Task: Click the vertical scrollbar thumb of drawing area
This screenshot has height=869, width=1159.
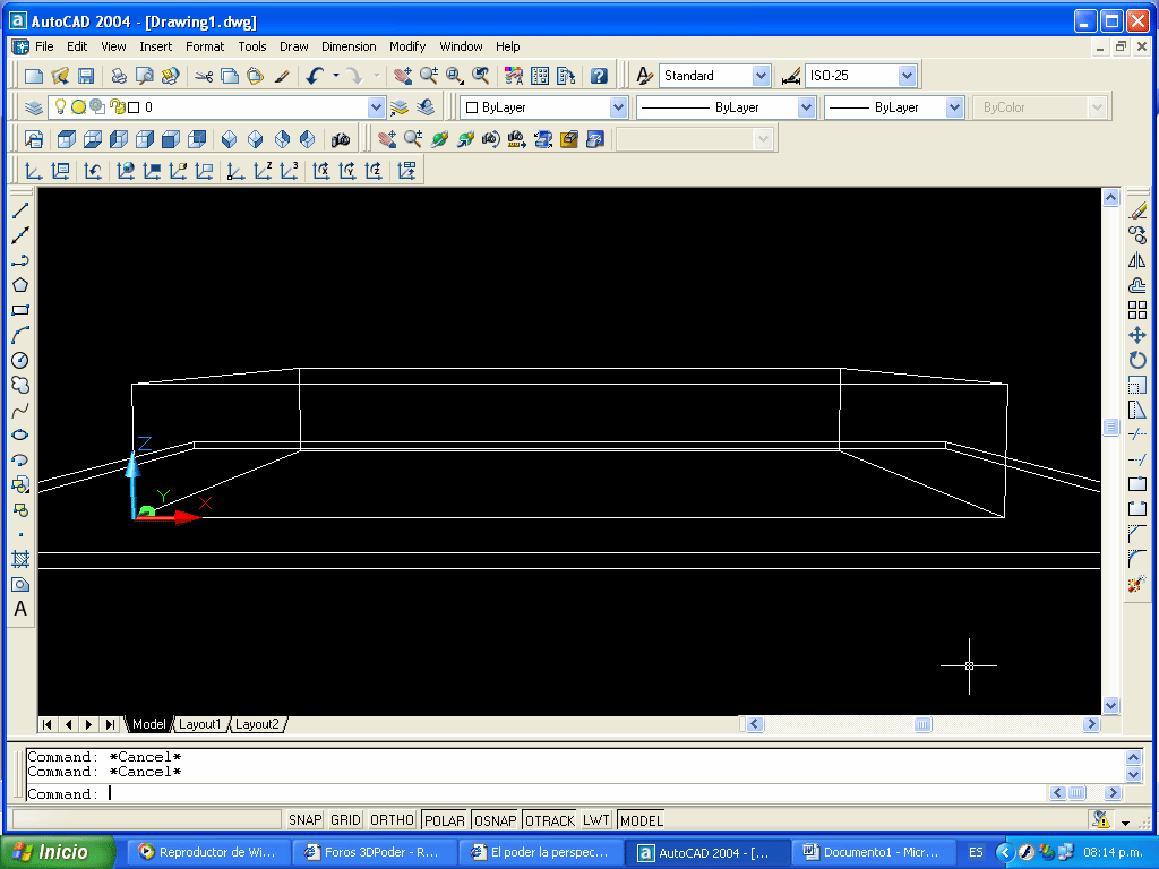Action: point(1110,427)
